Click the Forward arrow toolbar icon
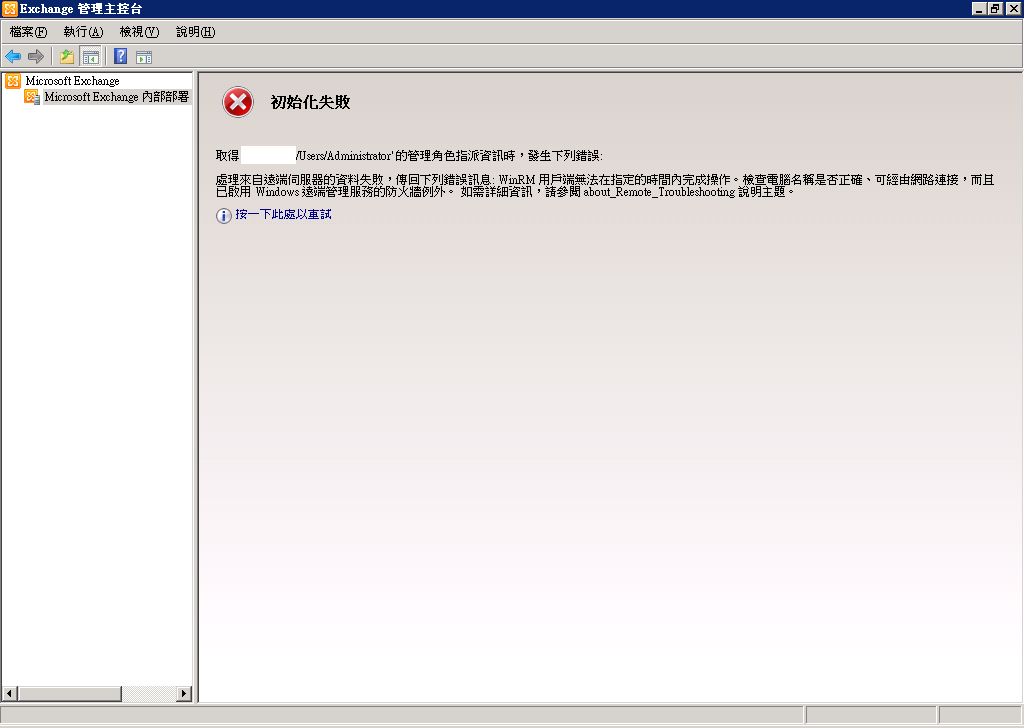The image size is (1024, 728). [x=36, y=57]
